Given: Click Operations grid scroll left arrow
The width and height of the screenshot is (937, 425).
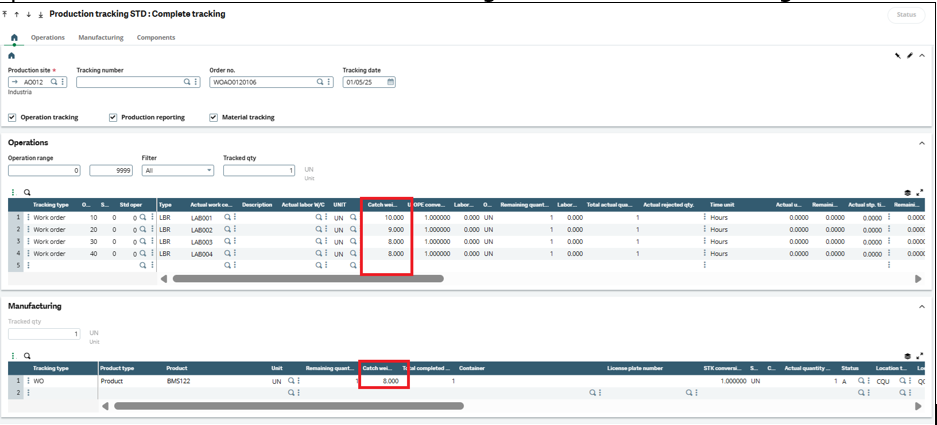Looking at the screenshot, I should pos(164,279).
